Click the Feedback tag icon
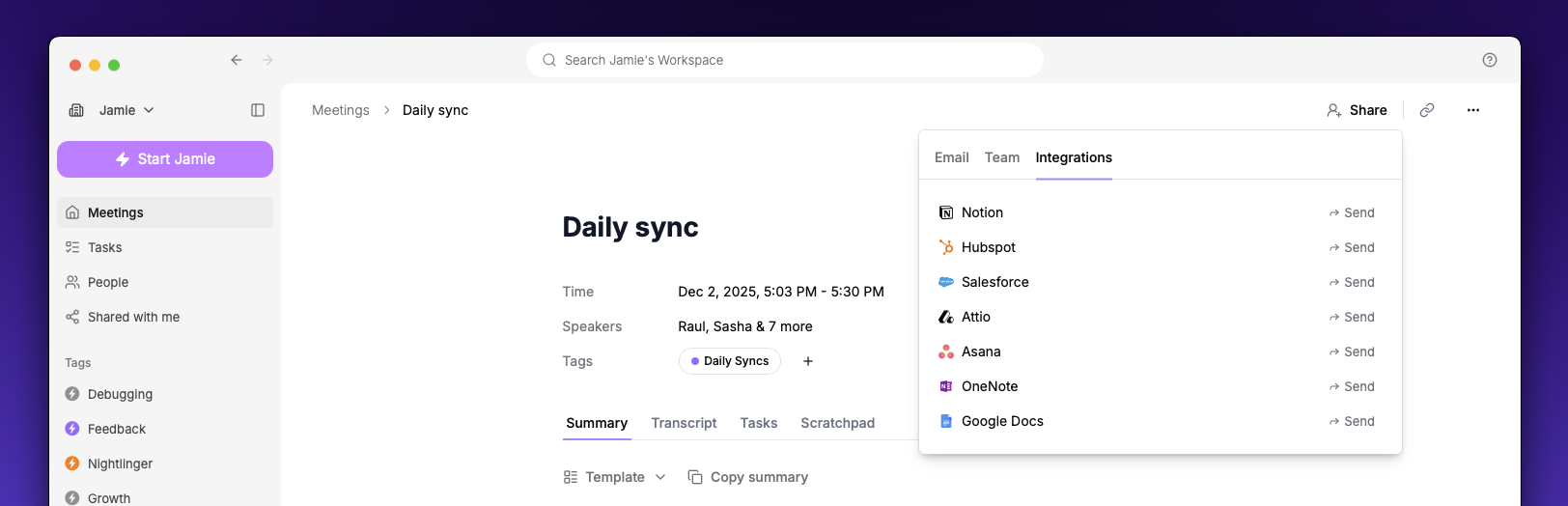The height and width of the screenshot is (506, 1568). pos(72,429)
